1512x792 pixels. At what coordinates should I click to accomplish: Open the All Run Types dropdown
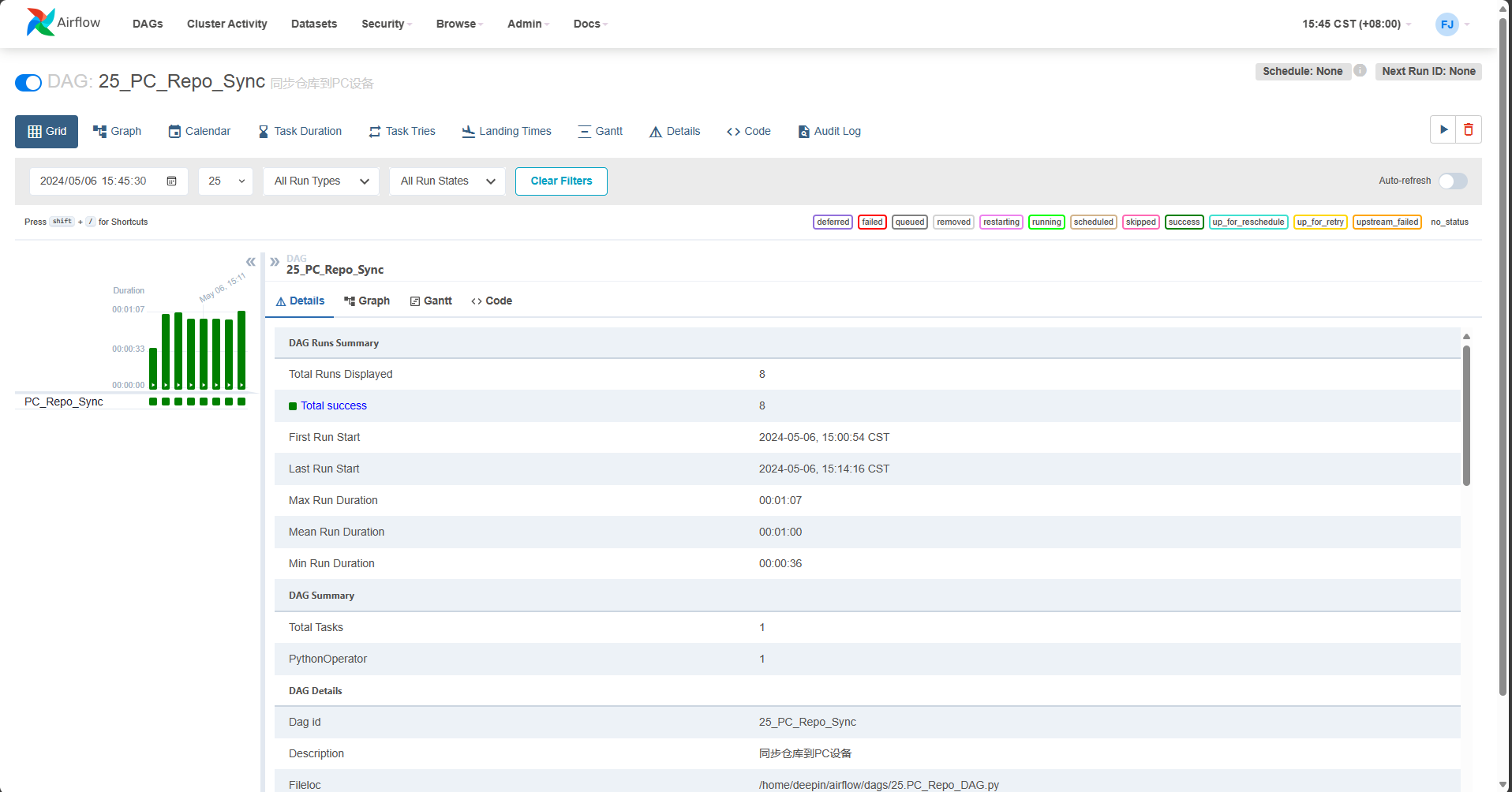[321, 181]
